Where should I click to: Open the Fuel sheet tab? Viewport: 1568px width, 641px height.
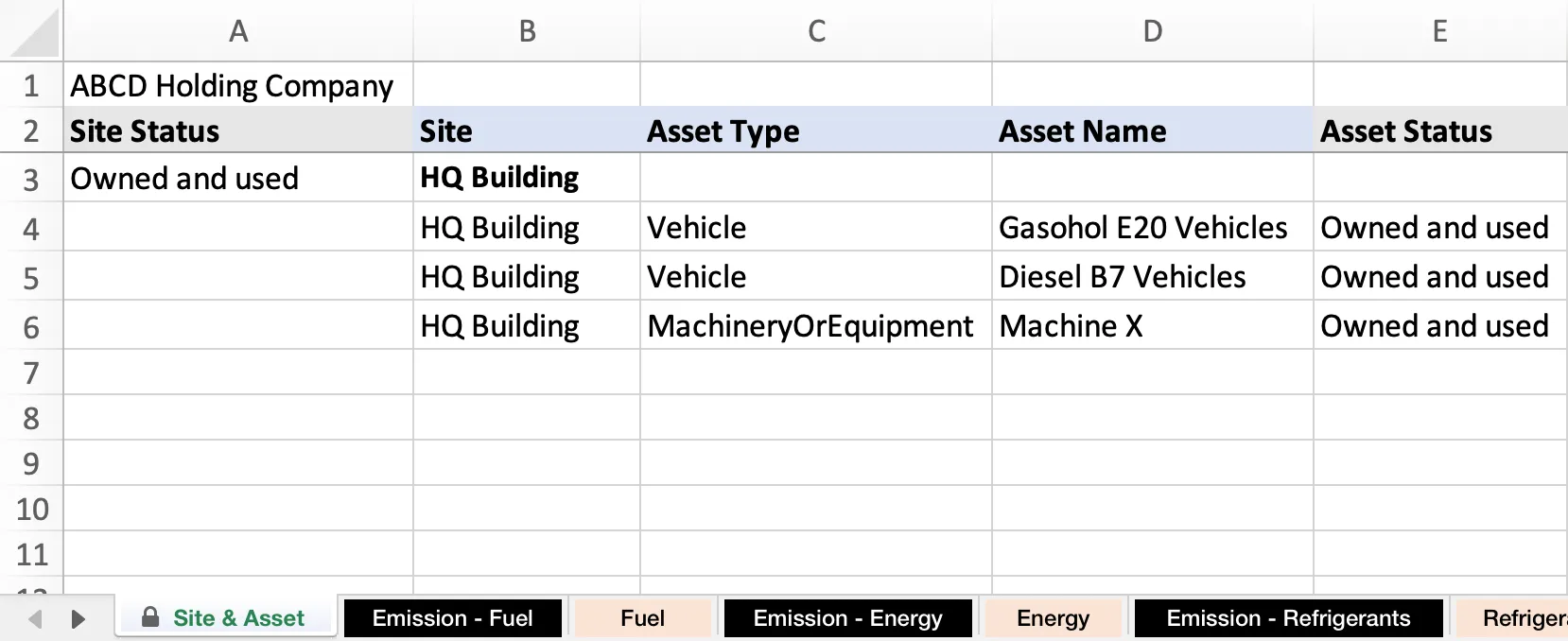tap(642, 618)
